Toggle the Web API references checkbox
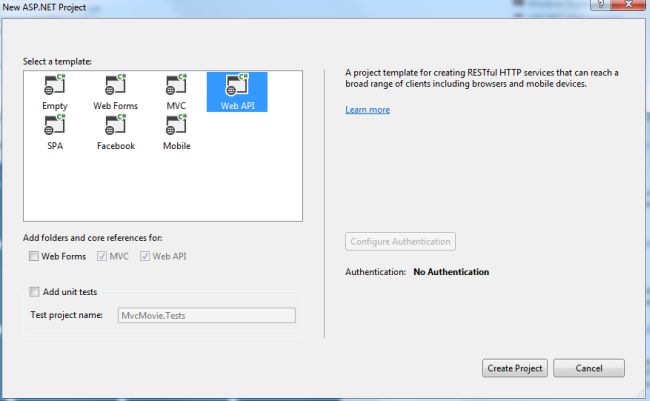Screen dimensions: 650x401 [145, 256]
